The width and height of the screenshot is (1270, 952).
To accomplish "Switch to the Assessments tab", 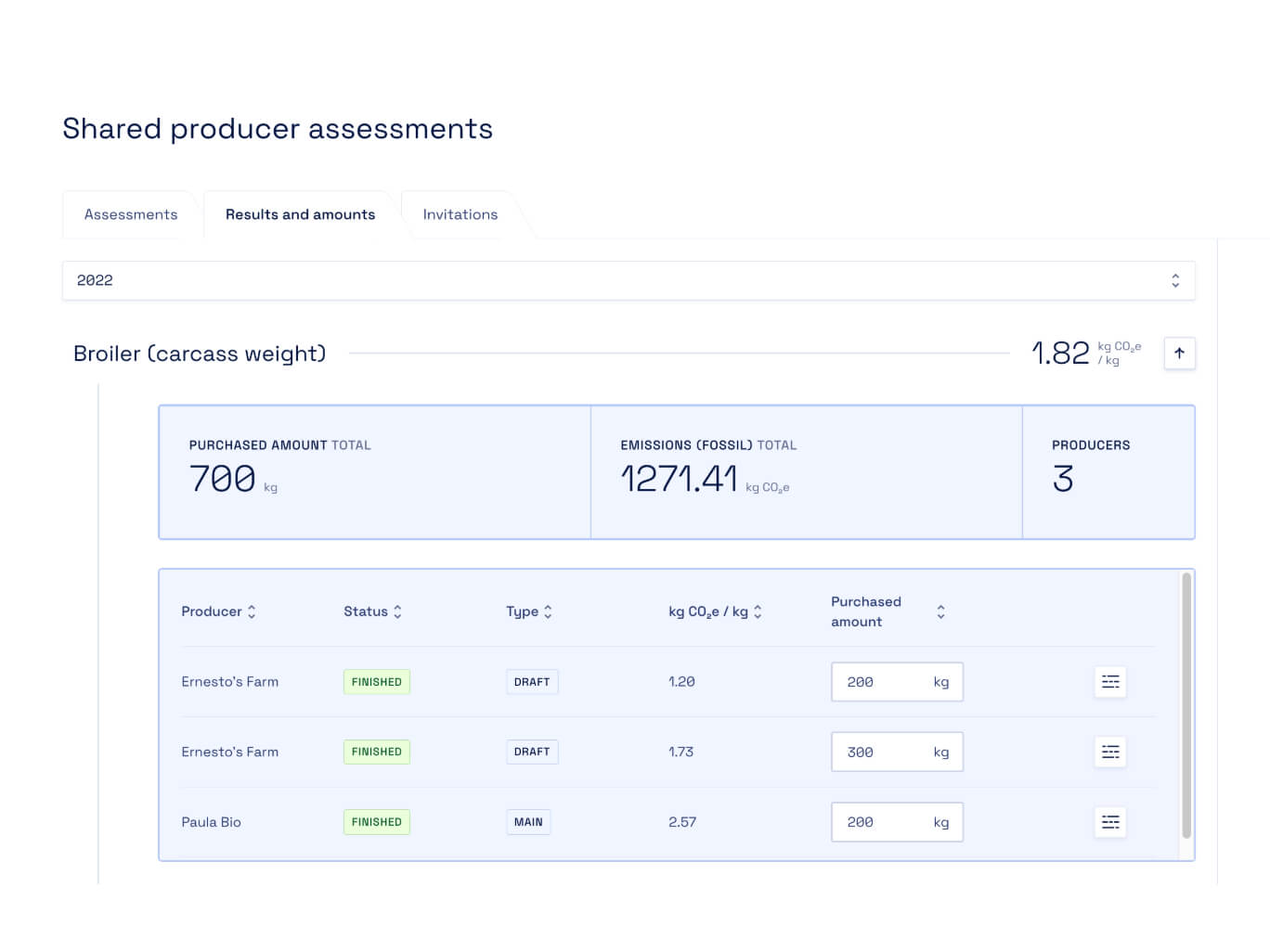I will tap(130, 214).
